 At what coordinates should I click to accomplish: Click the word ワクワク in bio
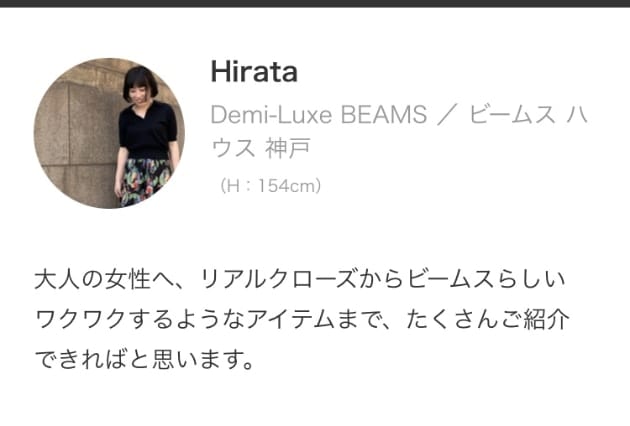[80, 319]
